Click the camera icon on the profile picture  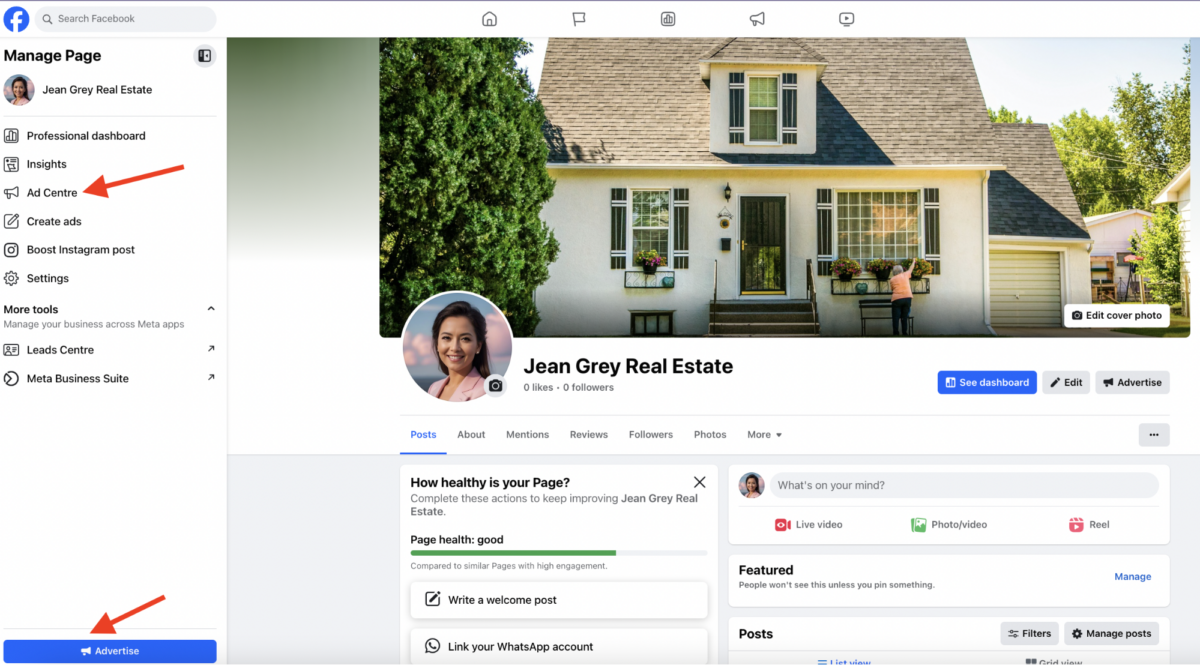(497, 386)
